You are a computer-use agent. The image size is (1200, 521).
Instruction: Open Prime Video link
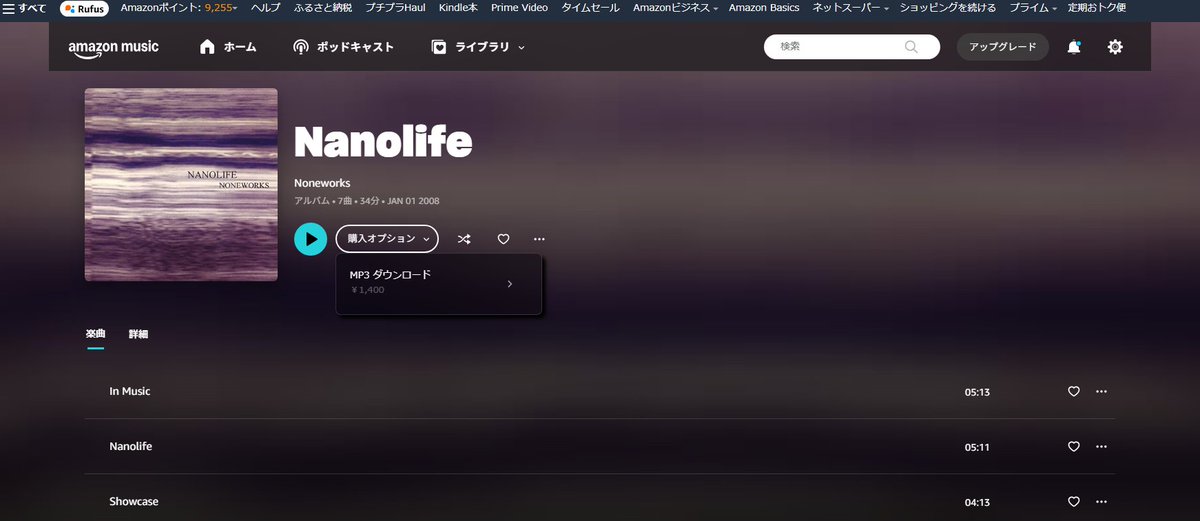[x=519, y=8]
